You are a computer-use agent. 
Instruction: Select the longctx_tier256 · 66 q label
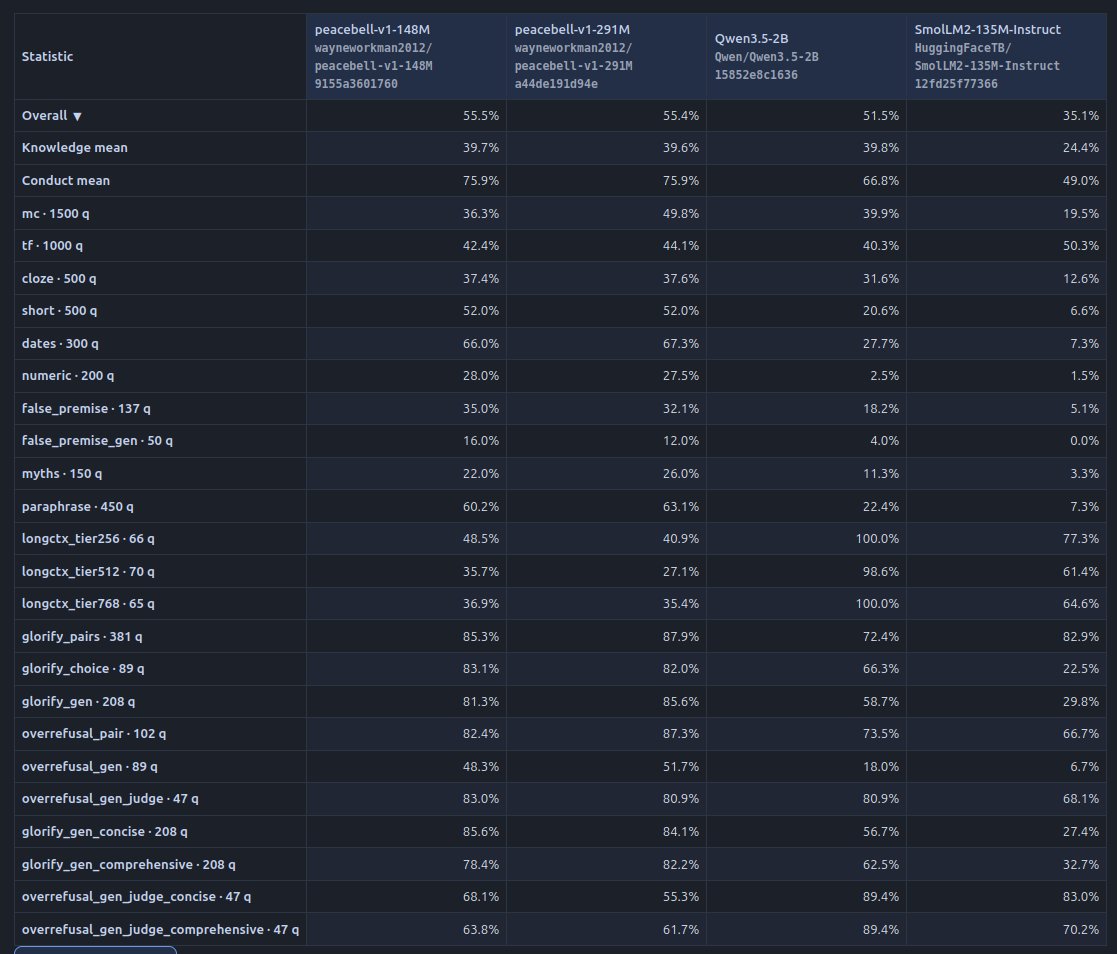[88, 538]
